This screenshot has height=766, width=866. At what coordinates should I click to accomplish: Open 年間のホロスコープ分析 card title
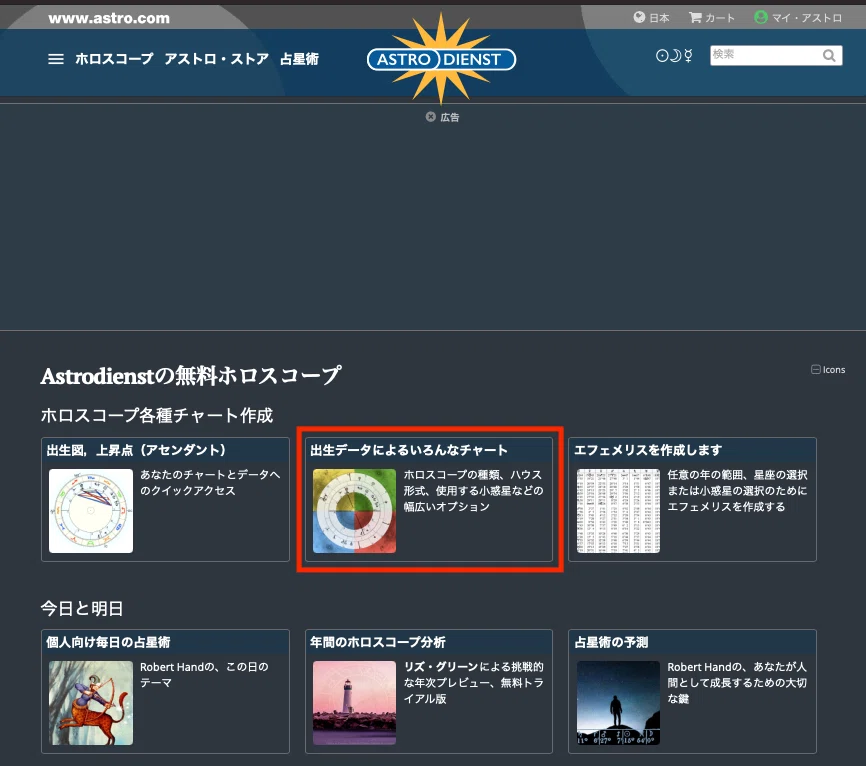coord(378,642)
